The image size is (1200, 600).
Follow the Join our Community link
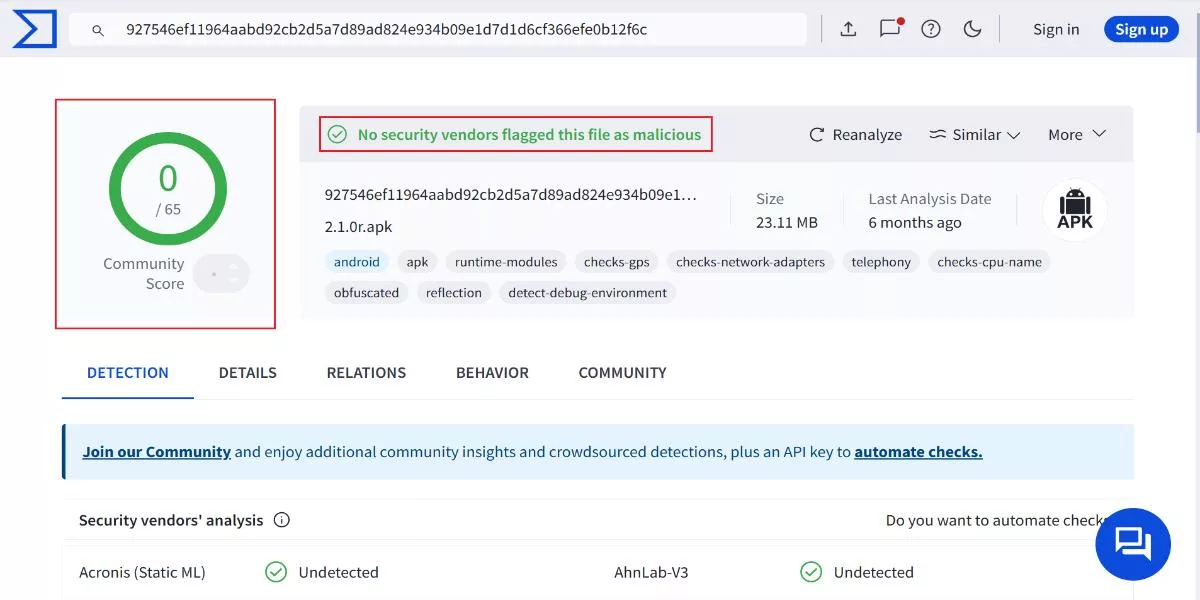(x=157, y=452)
